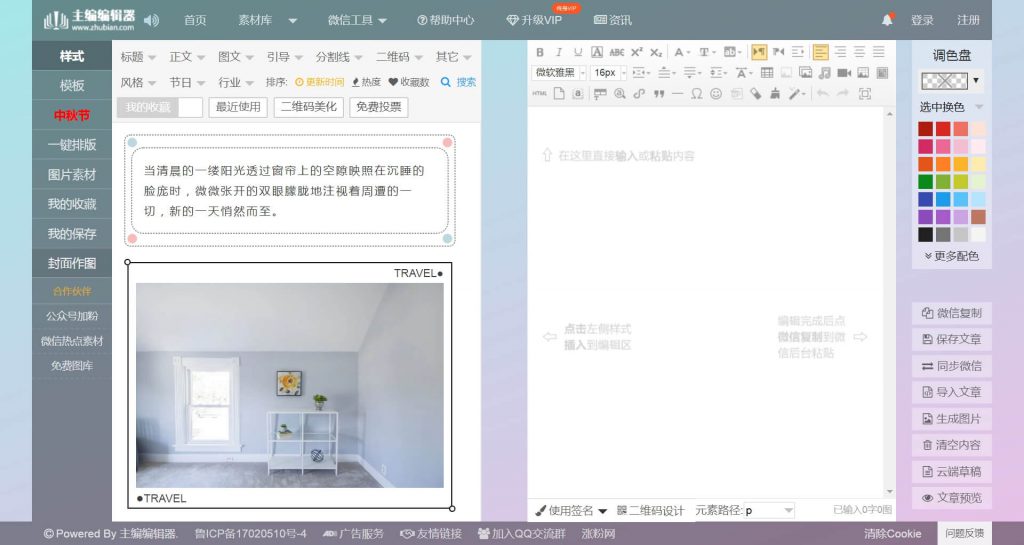1024x545 pixels.
Task: Insert the TRAVEL room image template
Action: (289, 385)
